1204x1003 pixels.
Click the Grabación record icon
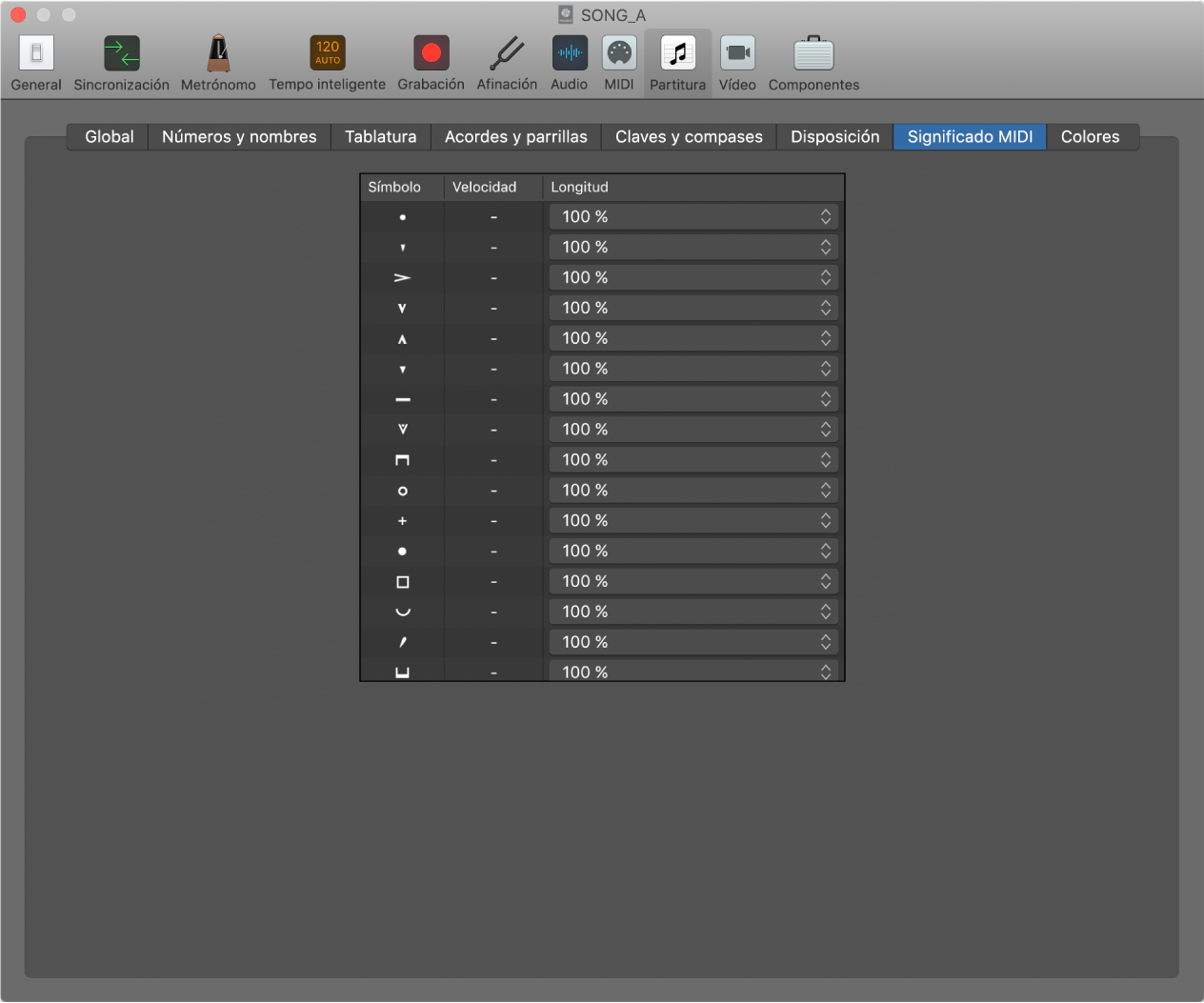(x=431, y=55)
